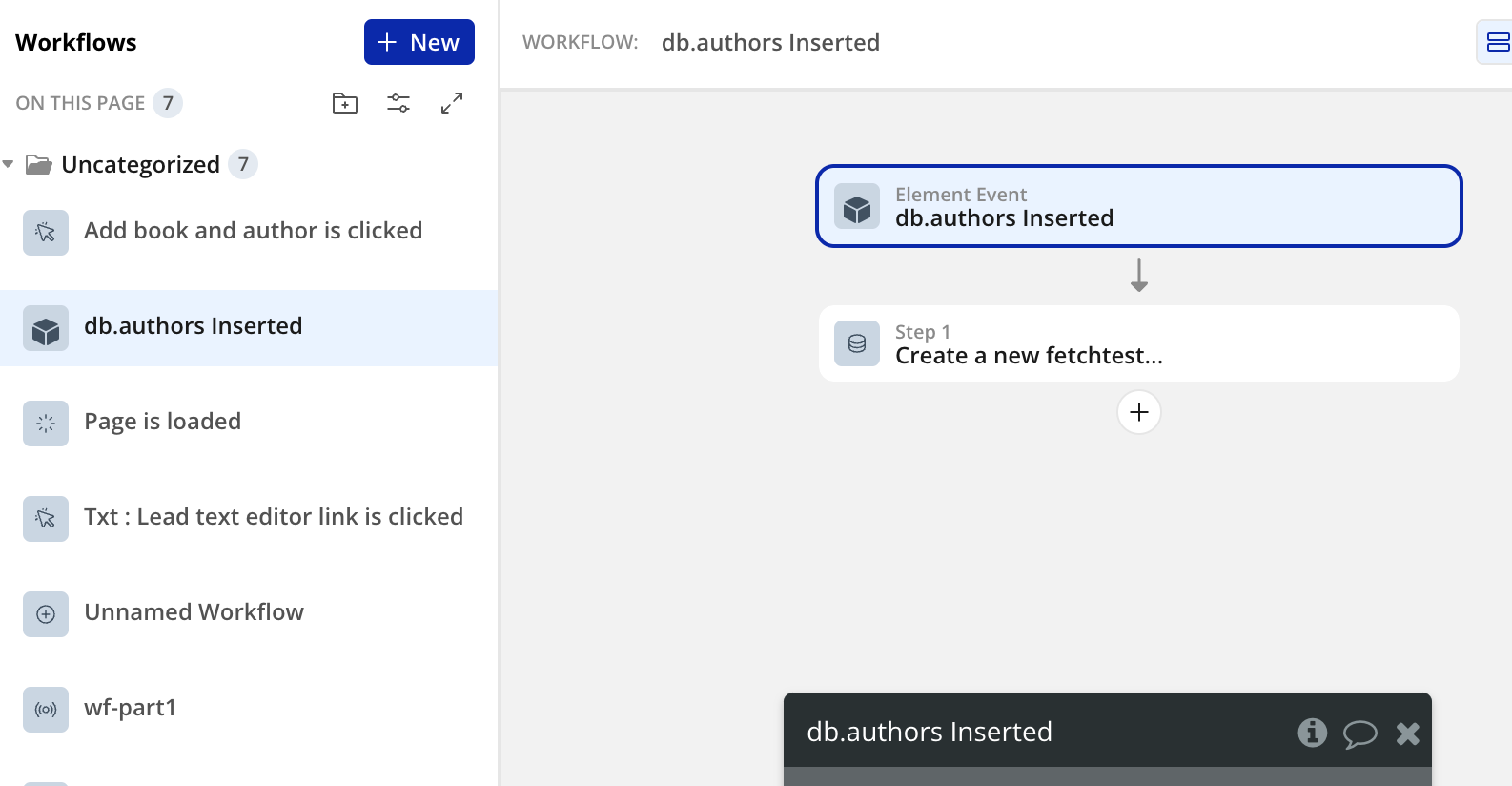Toggle the layout view icon at top right
Screen dimensions: 1512x786
[1497, 42]
